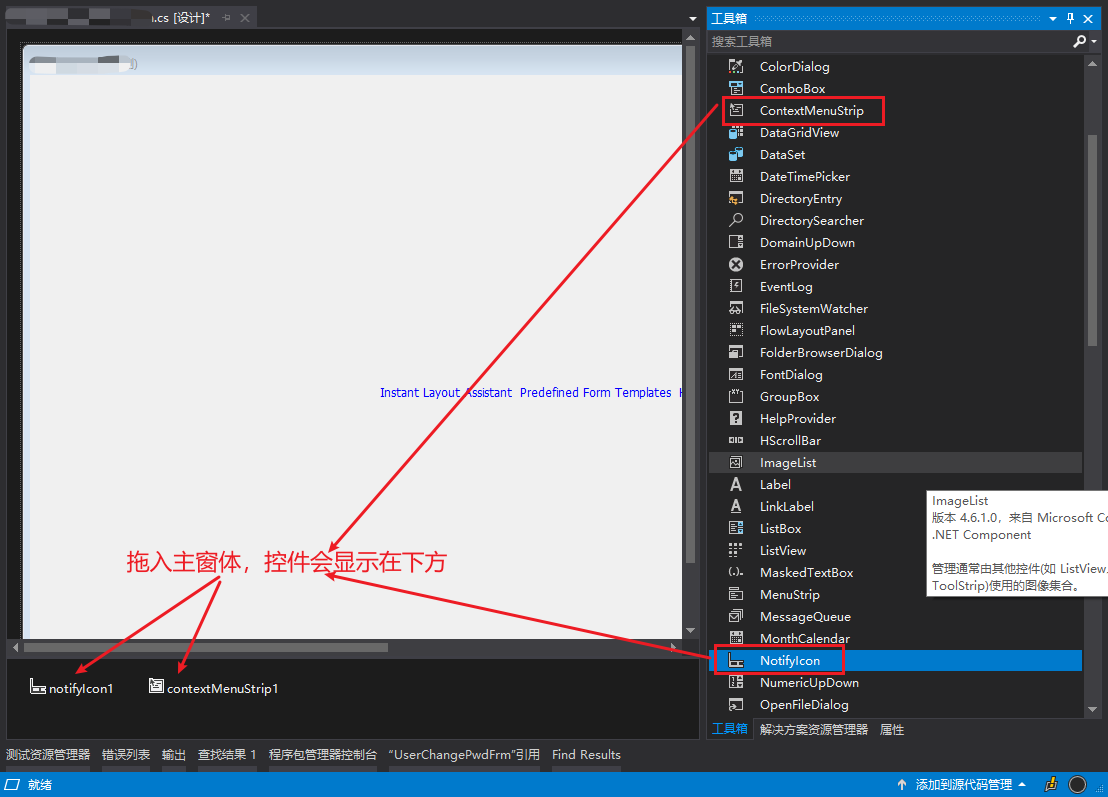Switch to the 错误列表 tab at the bottom

coord(125,755)
